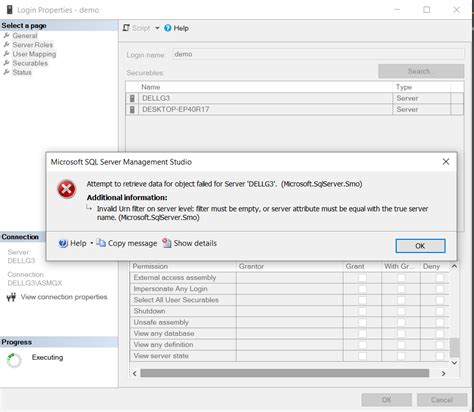Click the blue Help icon in toolbar
This screenshot has width=474, height=412.
coord(168,28)
